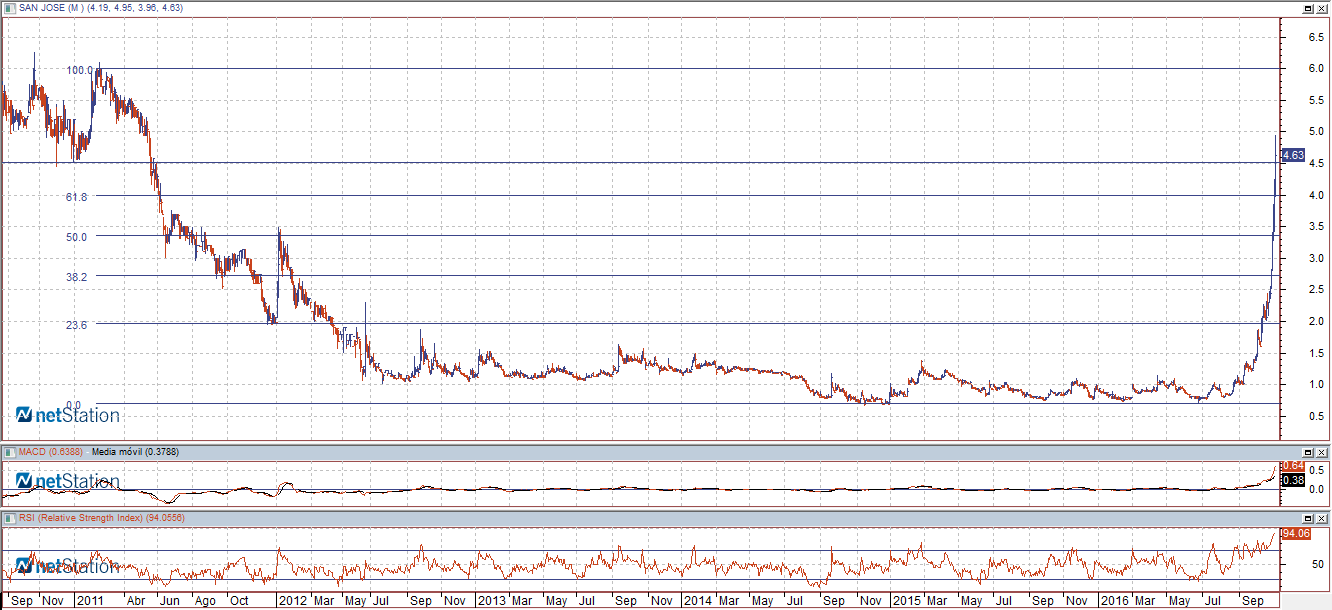This screenshot has height=610, width=1332.
Task: Click the 94.06 RSI value tag
Action: coord(1296,534)
